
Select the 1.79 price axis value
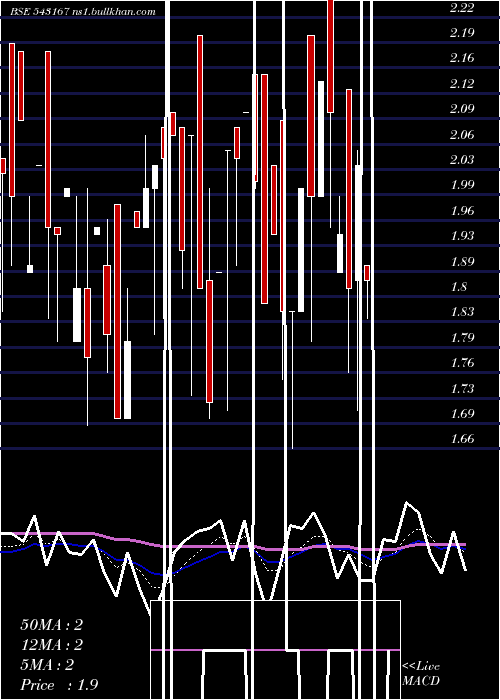(462, 338)
